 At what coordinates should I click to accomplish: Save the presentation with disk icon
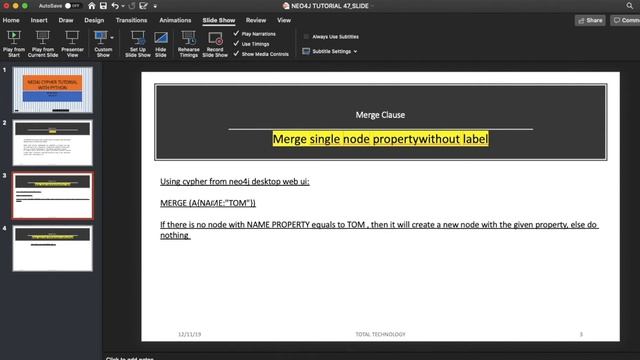[x=103, y=6]
